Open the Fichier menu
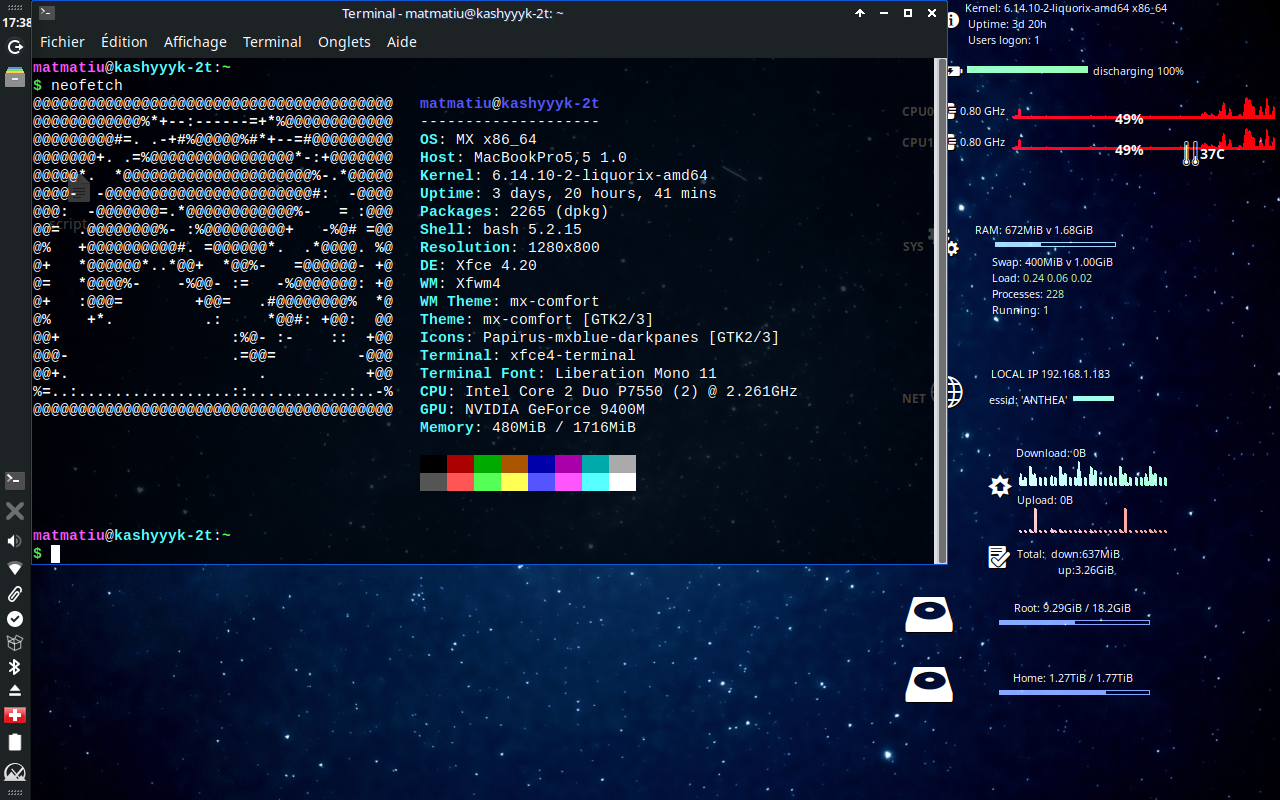The height and width of the screenshot is (800, 1280). click(62, 42)
